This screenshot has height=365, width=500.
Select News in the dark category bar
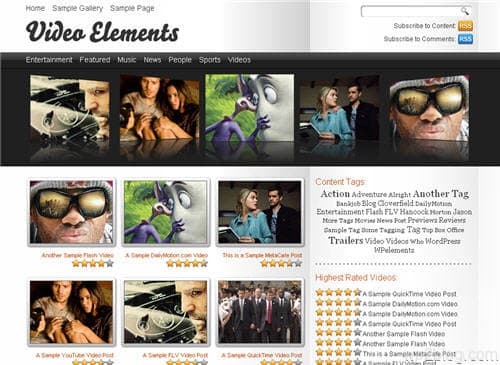click(x=152, y=60)
